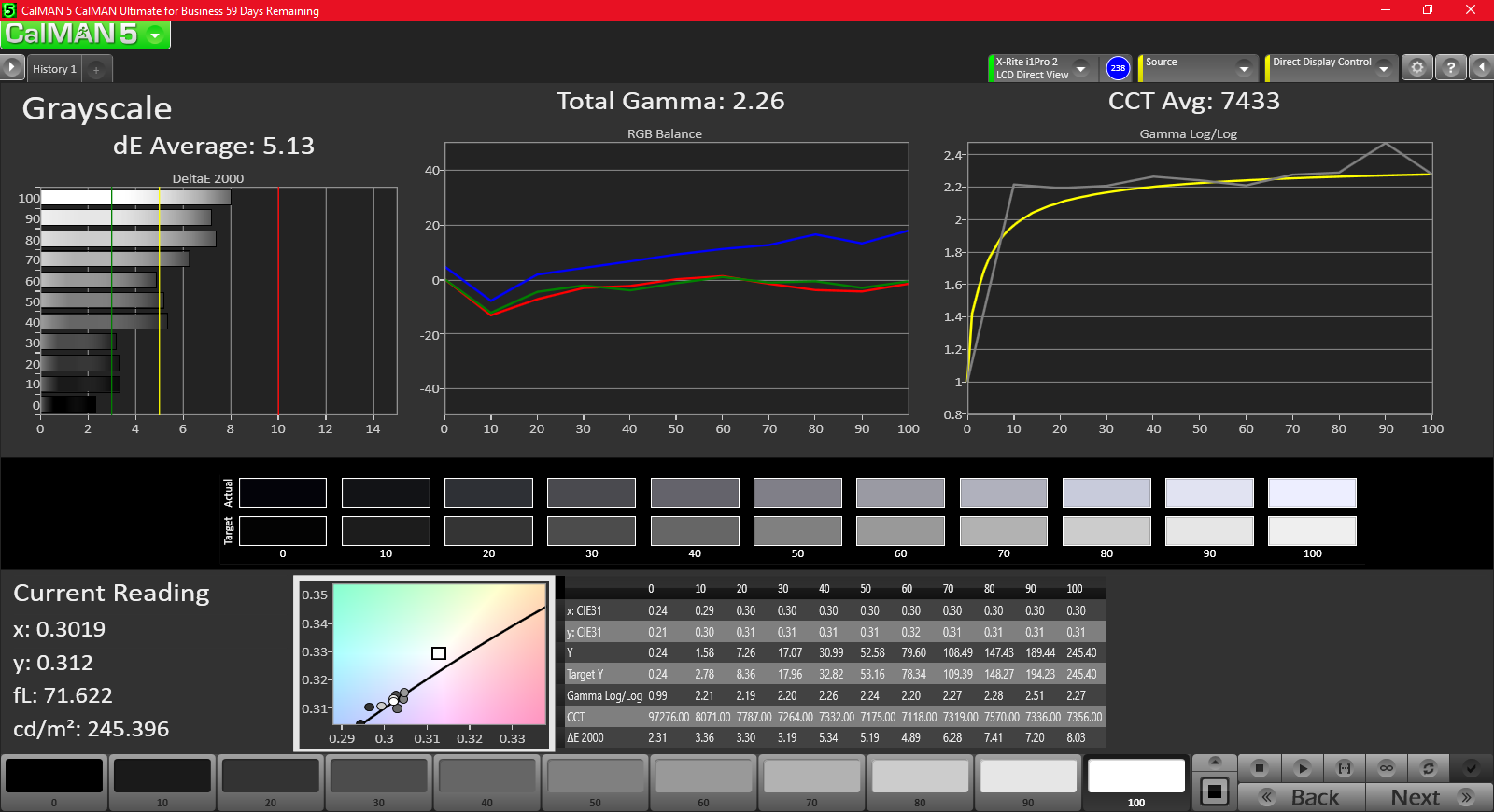Click the 'Total Gamma: 2.26' readout
This screenshot has width=1494, height=812.
click(x=670, y=101)
